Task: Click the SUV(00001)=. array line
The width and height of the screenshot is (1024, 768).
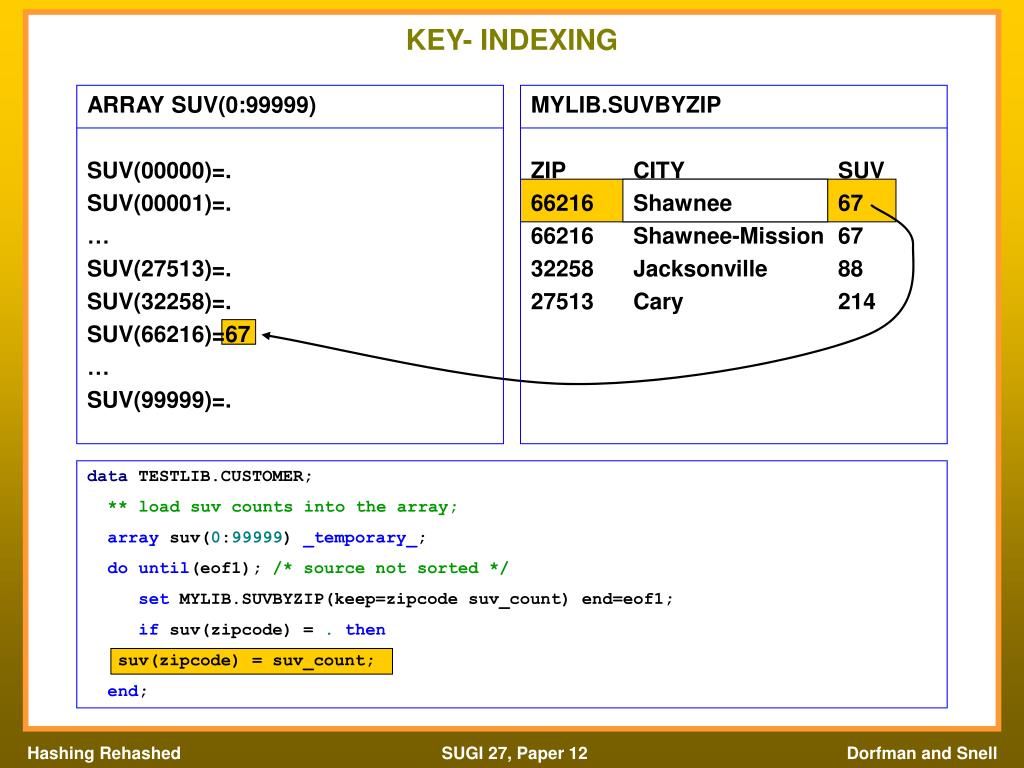Action: click(x=159, y=204)
